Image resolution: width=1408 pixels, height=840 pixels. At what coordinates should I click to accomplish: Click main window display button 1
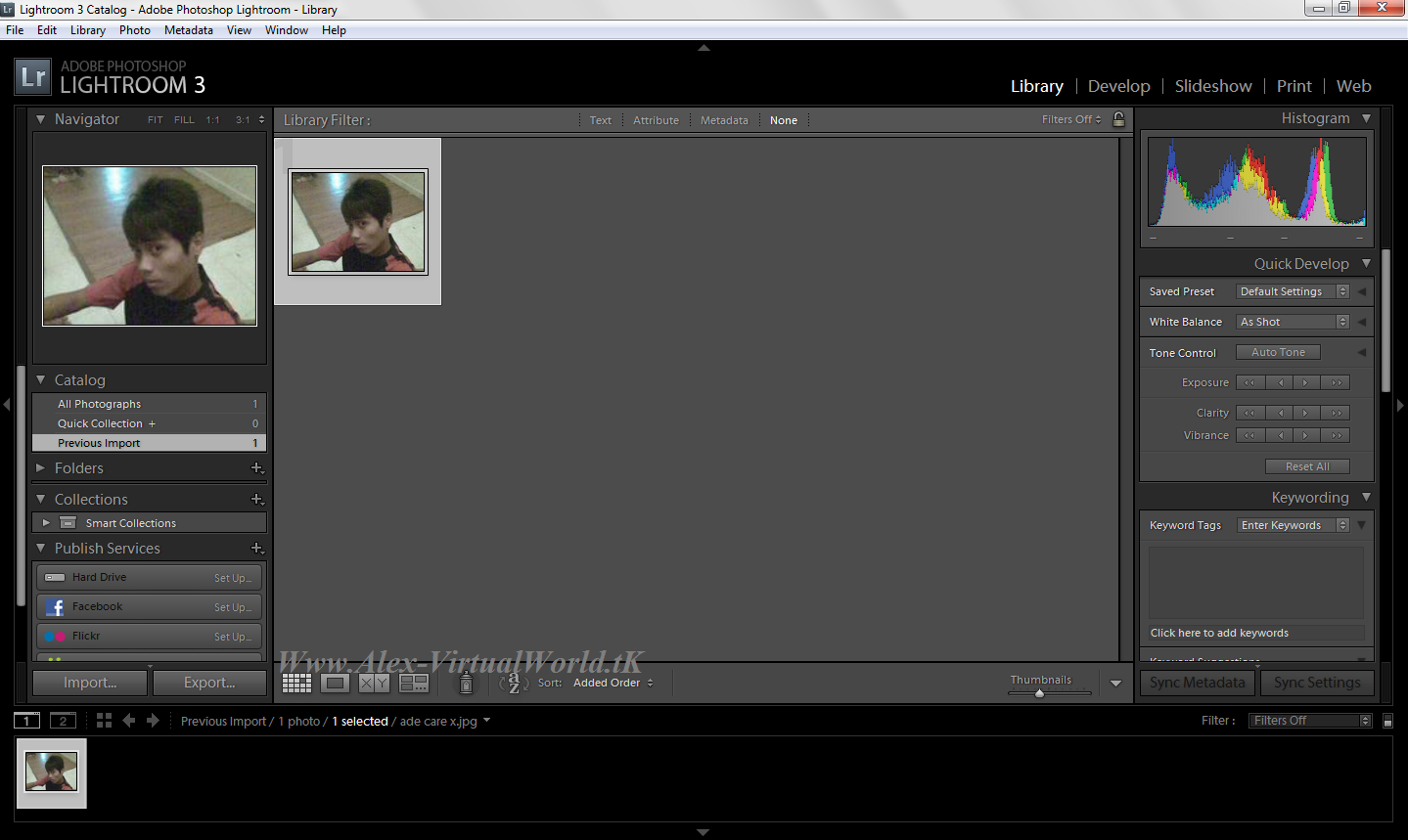click(26, 721)
